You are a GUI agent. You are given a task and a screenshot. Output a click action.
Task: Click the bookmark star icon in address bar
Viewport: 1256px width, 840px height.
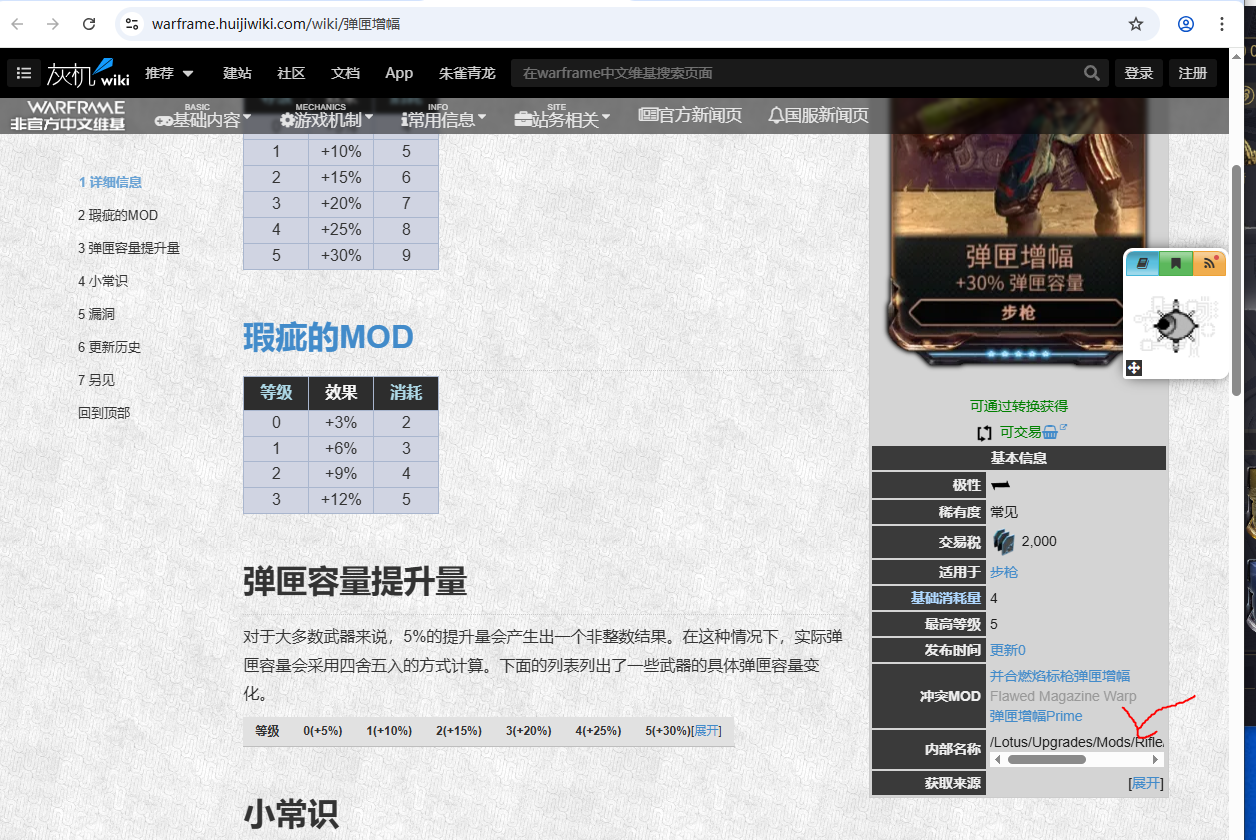pyautogui.click(x=1135, y=24)
